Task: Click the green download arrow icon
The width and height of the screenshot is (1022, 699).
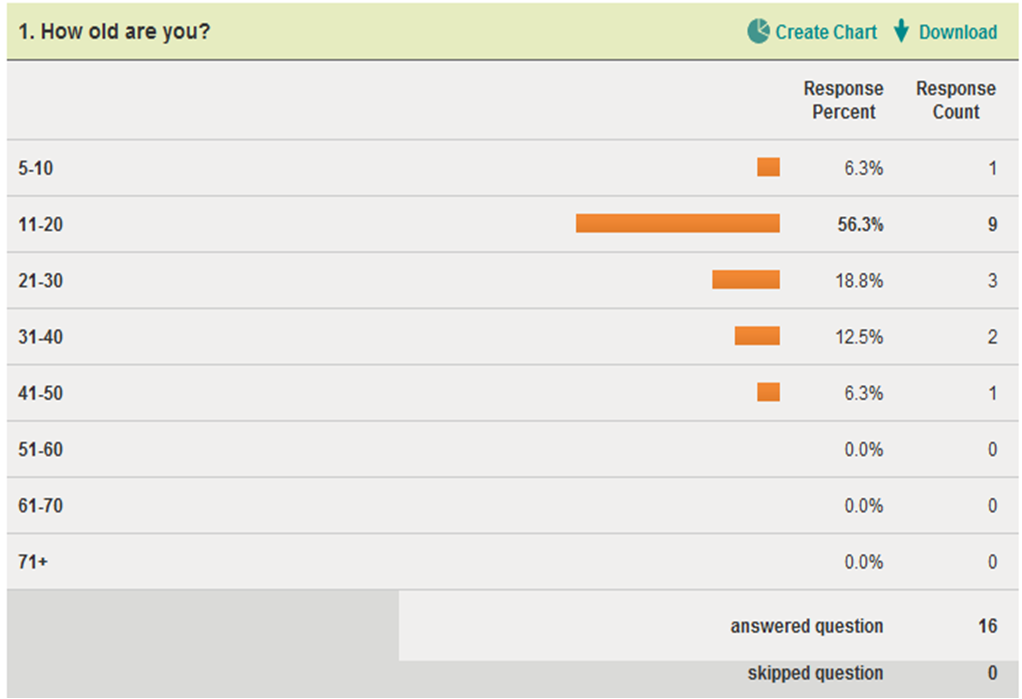Action: click(904, 31)
